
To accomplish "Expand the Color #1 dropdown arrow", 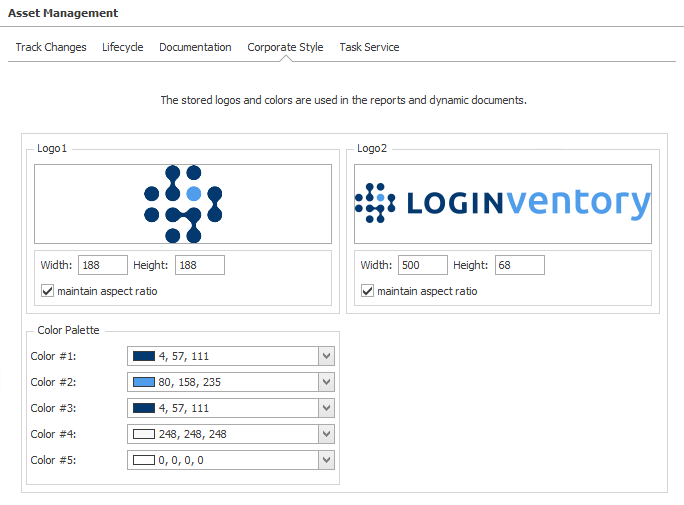I will [326, 356].
